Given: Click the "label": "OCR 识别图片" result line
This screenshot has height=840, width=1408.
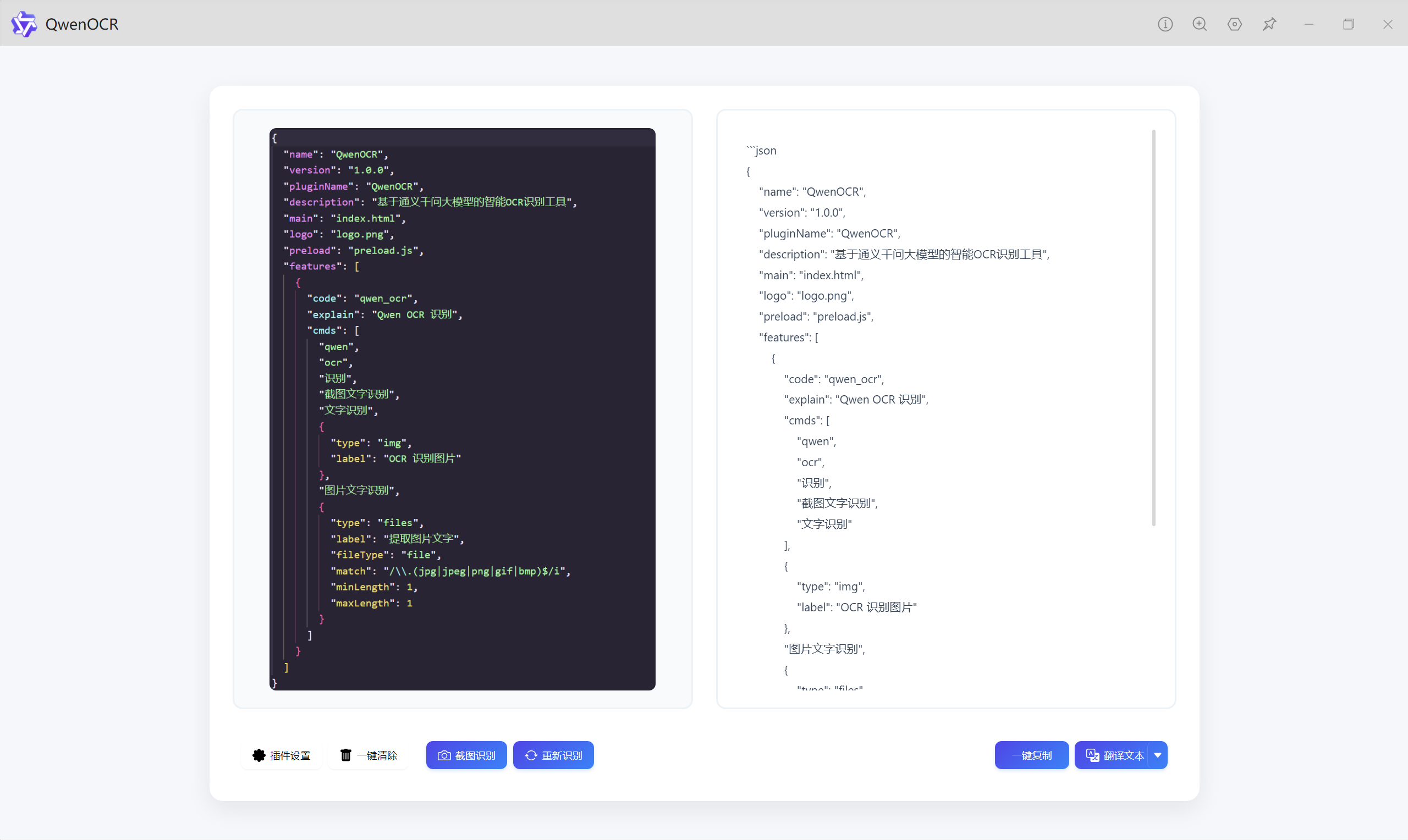Looking at the screenshot, I should pos(856,608).
